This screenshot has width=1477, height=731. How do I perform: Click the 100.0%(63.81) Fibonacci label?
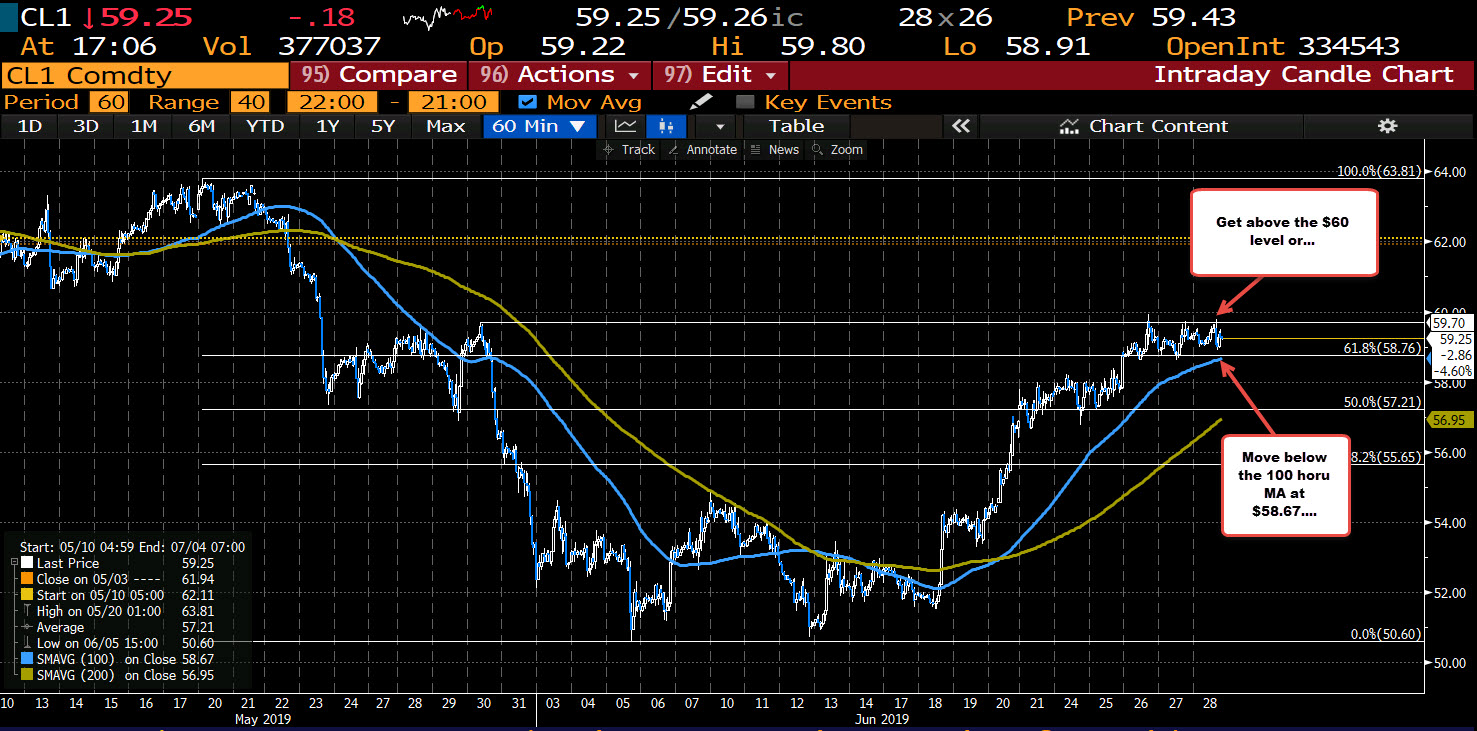[x=1380, y=172]
